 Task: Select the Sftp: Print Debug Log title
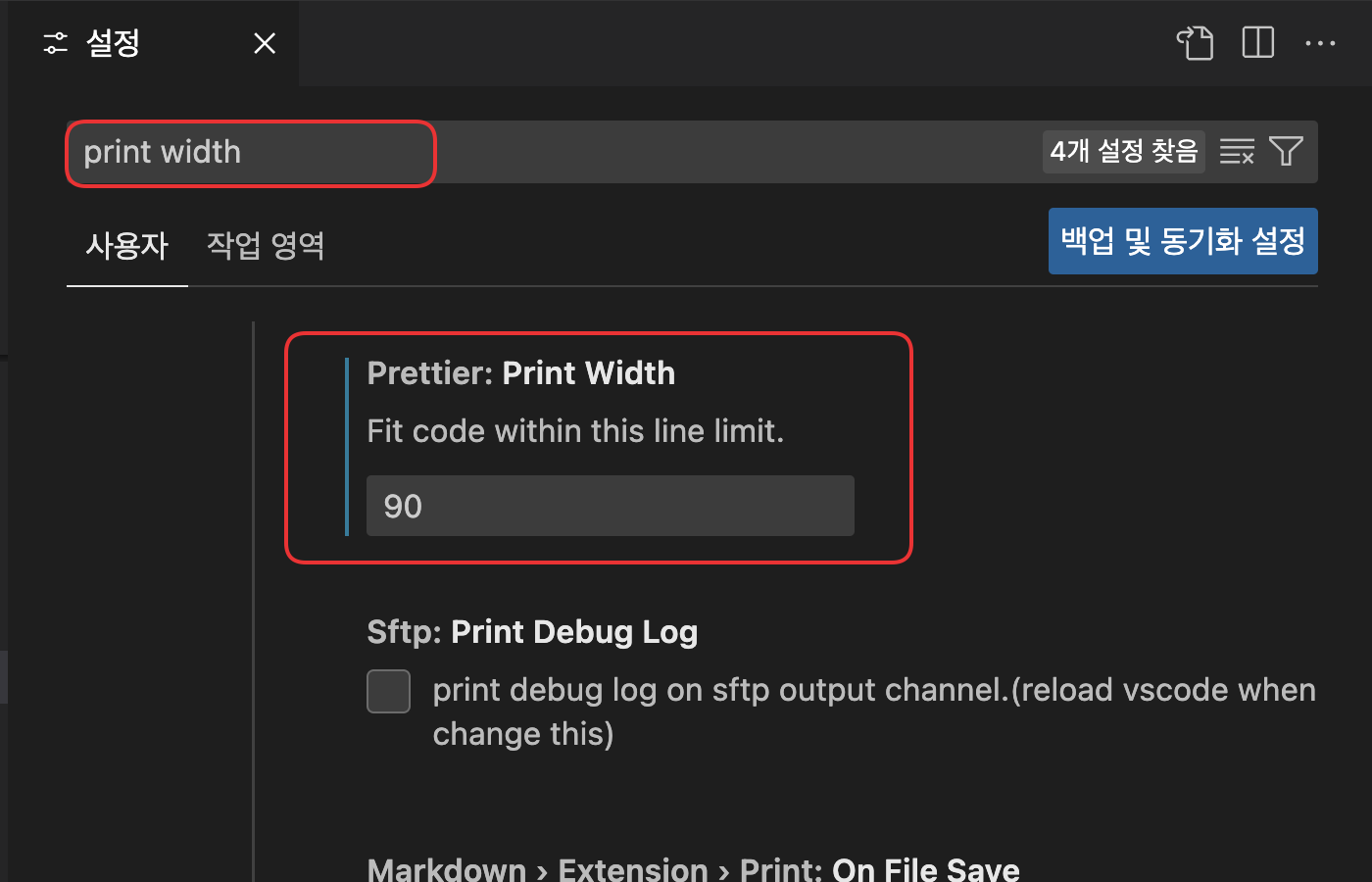coord(532,632)
